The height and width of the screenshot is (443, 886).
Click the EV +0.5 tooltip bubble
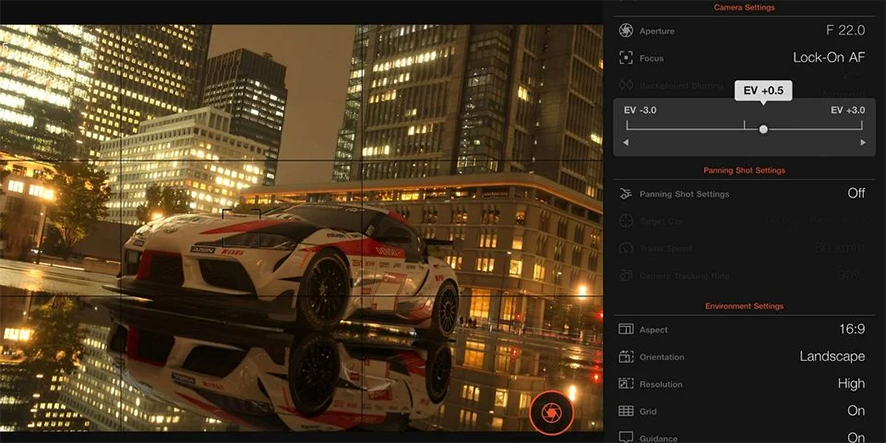tap(763, 90)
